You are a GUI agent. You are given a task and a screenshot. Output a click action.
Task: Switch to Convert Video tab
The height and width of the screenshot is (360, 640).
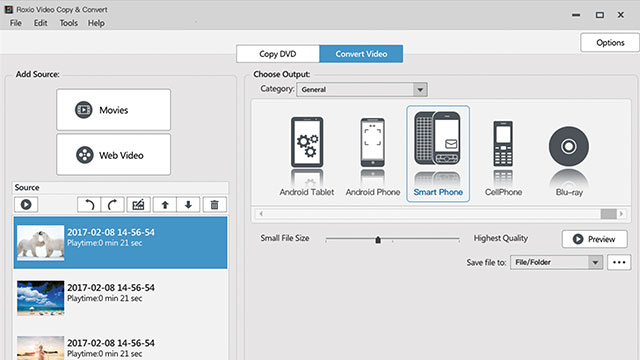(x=361, y=54)
